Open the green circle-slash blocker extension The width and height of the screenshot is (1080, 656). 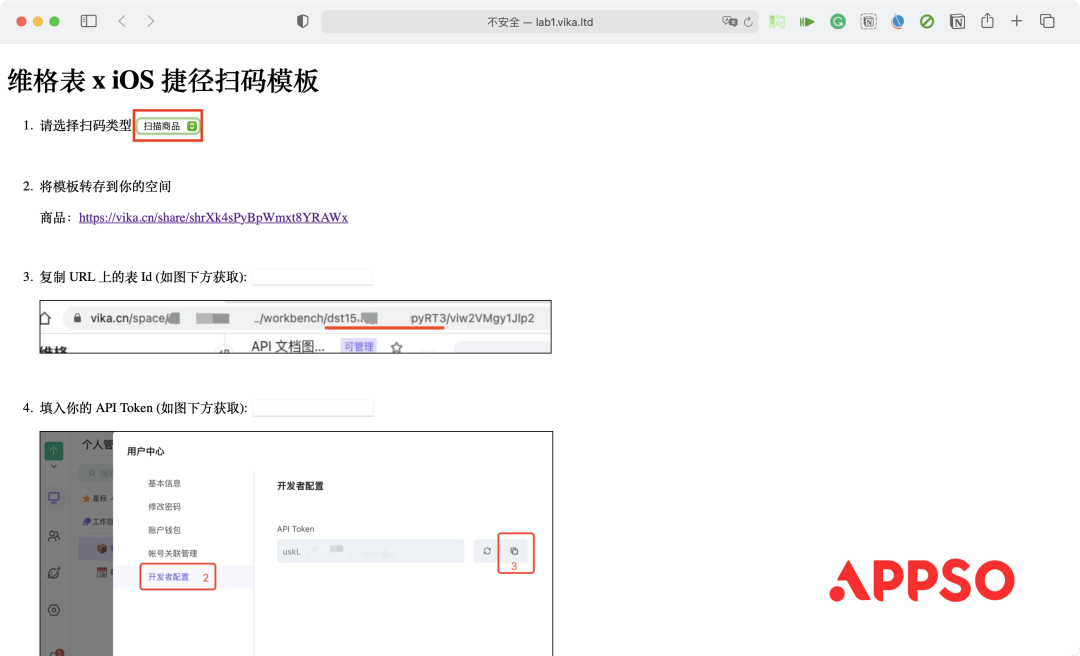[927, 22]
